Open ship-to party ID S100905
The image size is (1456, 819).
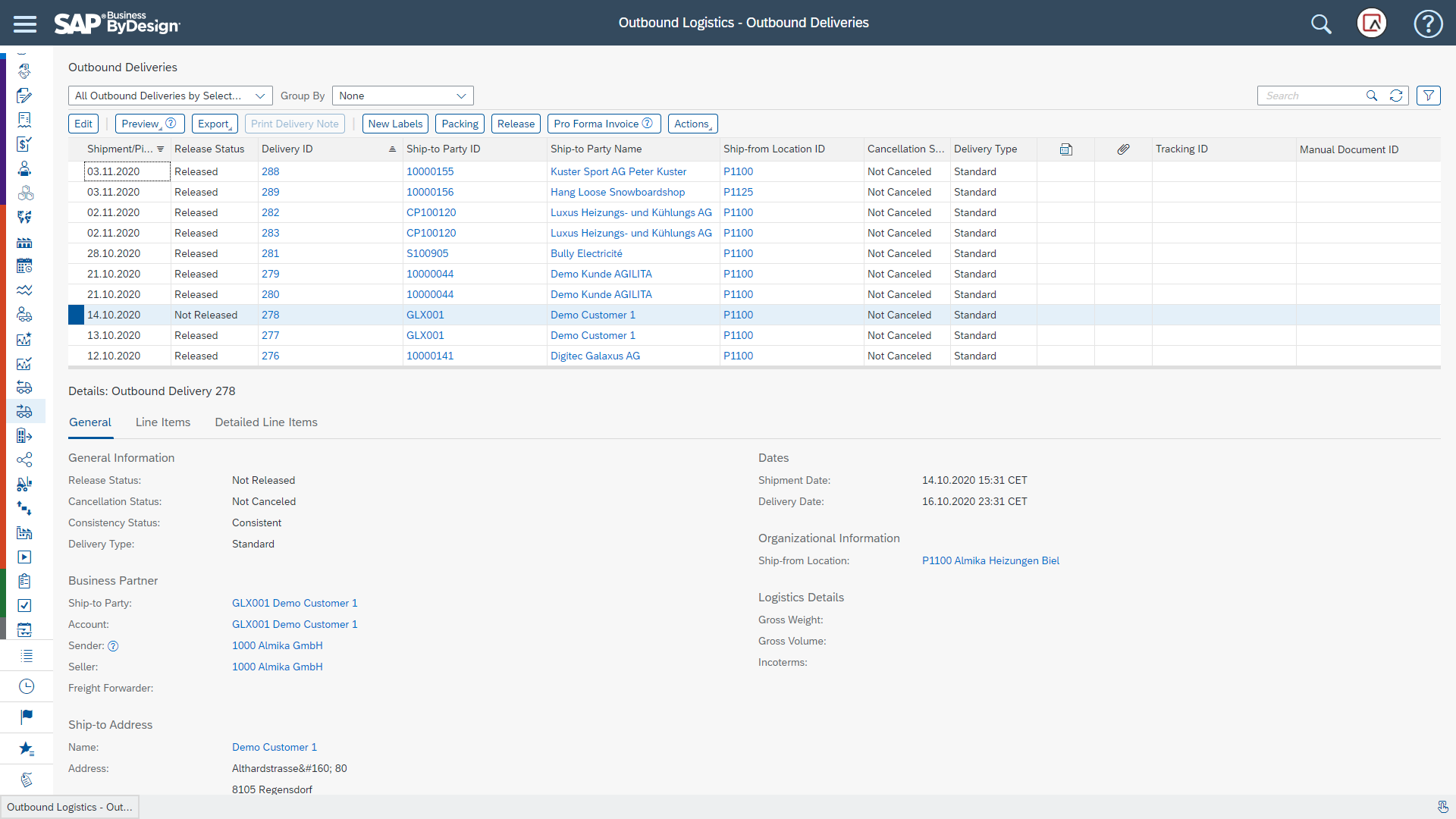point(427,254)
